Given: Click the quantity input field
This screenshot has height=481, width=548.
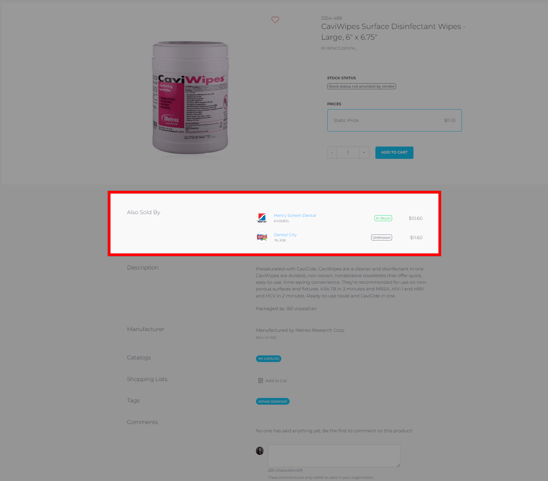Looking at the screenshot, I should [348, 152].
